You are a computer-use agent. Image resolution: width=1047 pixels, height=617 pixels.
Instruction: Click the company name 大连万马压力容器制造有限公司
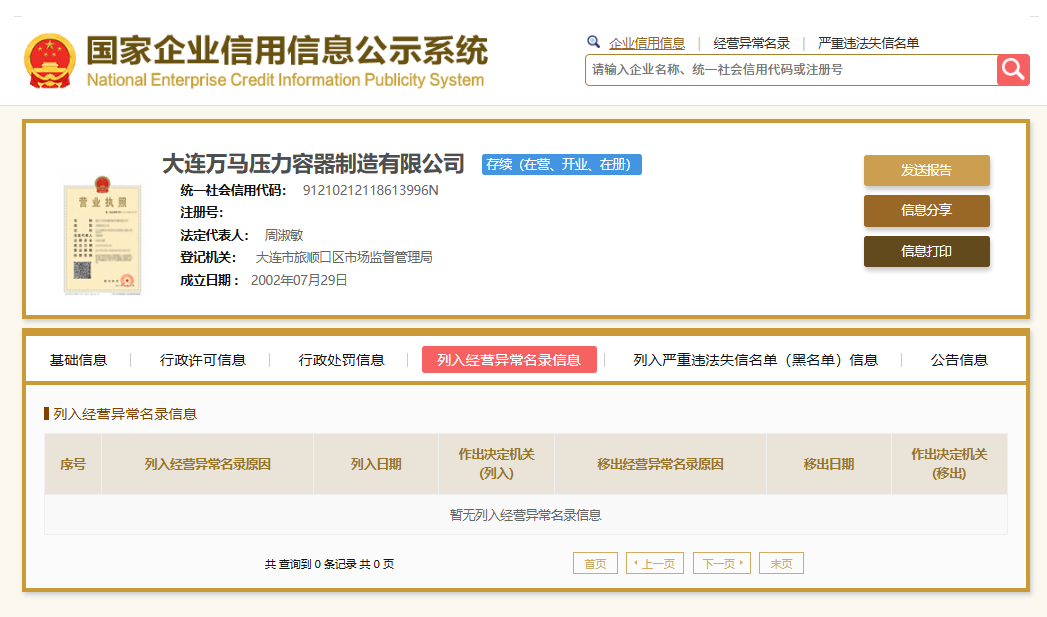[313, 164]
